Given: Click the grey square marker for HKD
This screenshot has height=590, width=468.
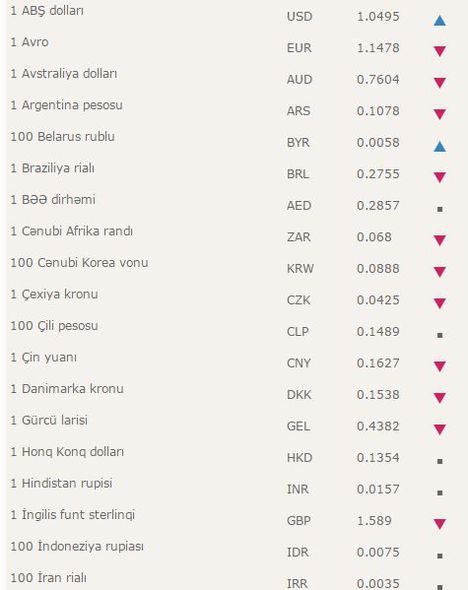Looking at the screenshot, I should [x=439, y=461].
